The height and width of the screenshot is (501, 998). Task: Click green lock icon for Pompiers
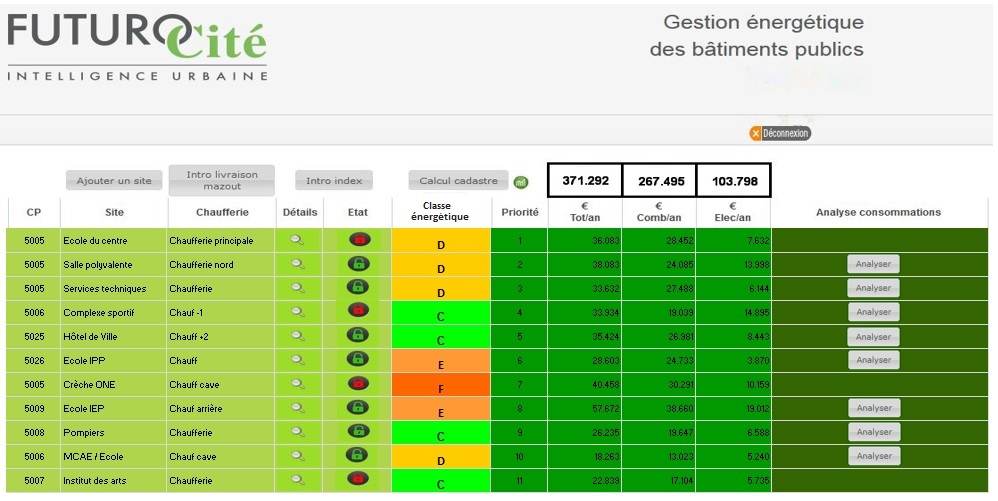(358, 431)
